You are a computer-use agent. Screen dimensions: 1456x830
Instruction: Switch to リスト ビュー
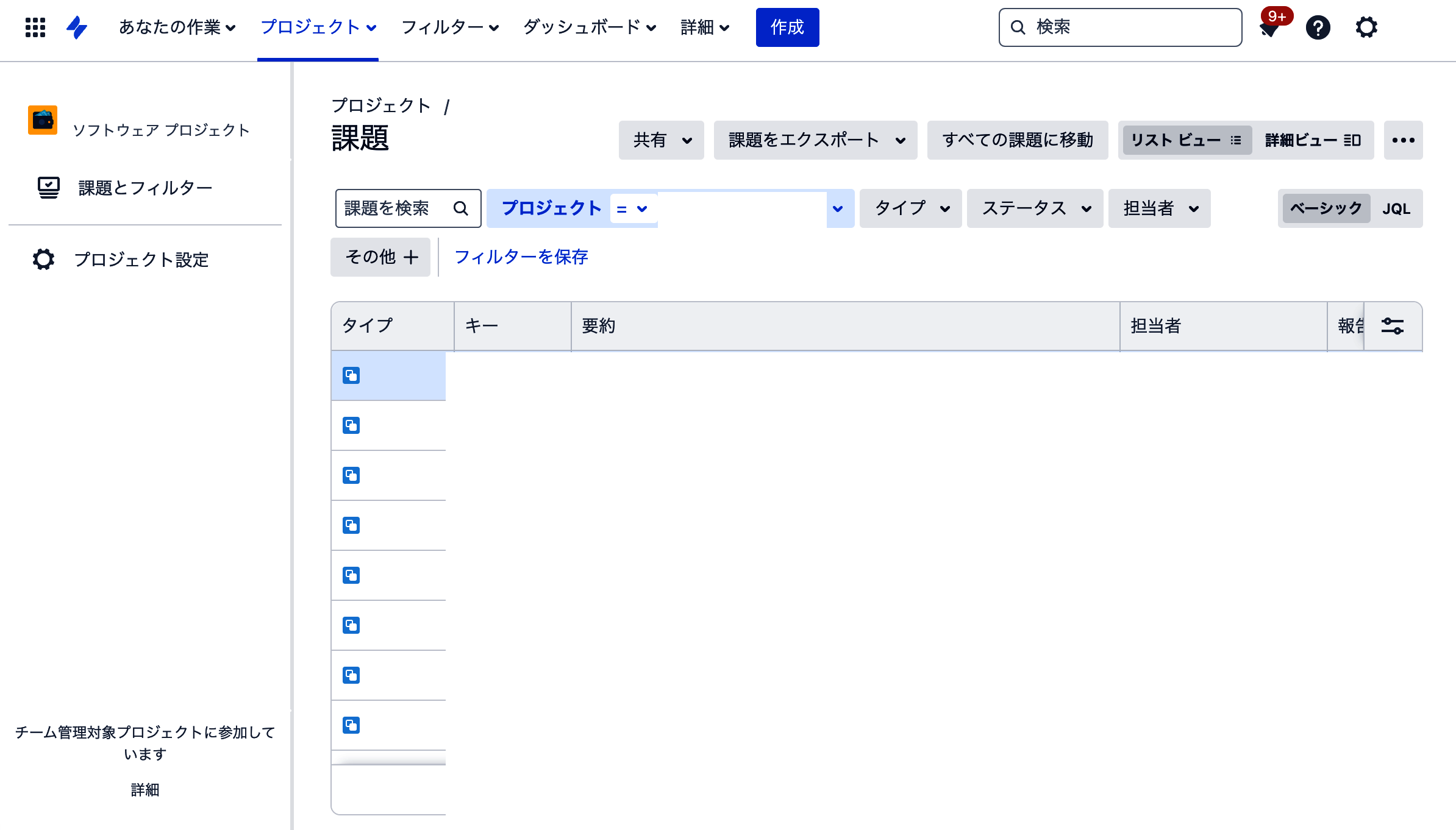click(1187, 140)
